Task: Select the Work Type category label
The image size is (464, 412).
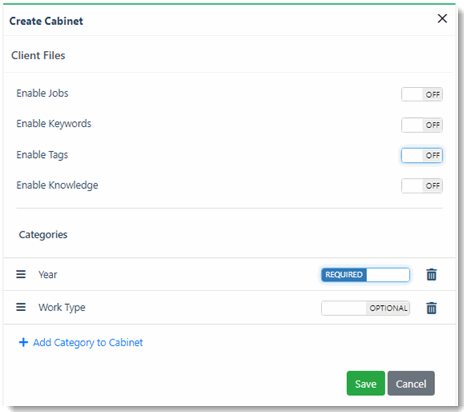Action: coord(62,307)
